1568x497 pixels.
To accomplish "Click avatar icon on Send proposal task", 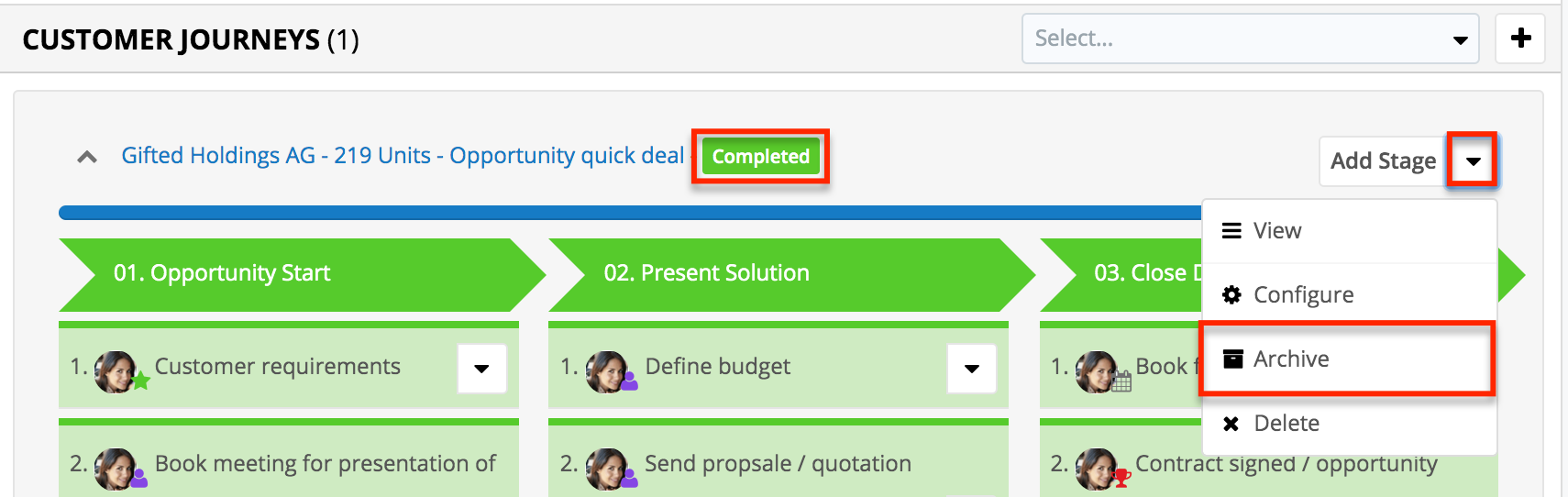I will point(606,469).
